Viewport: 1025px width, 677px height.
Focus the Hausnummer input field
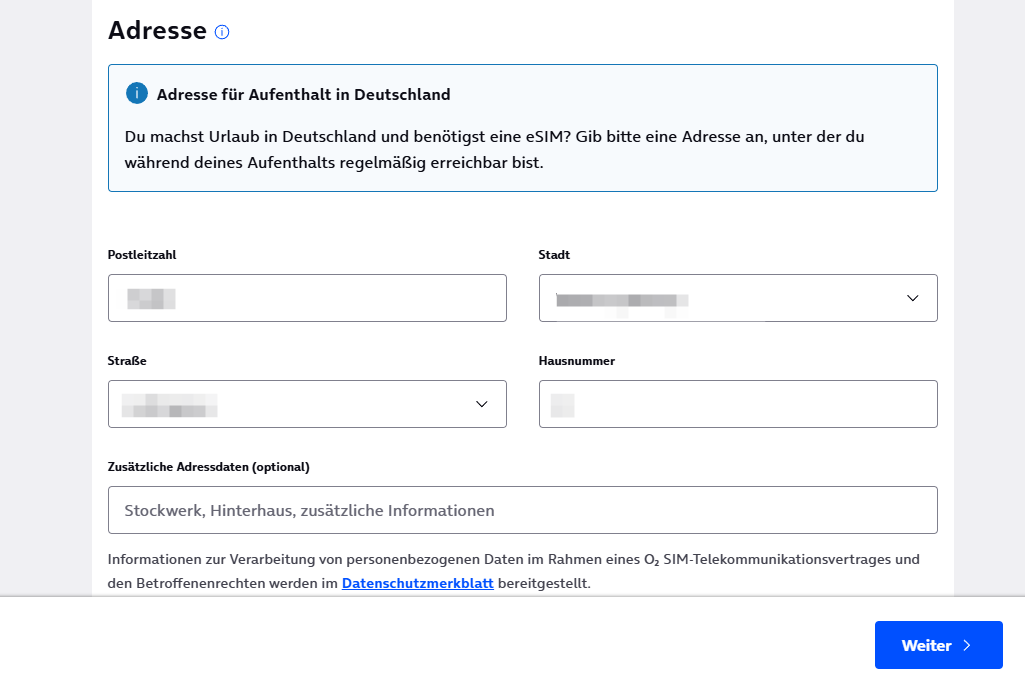pos(738,404)
